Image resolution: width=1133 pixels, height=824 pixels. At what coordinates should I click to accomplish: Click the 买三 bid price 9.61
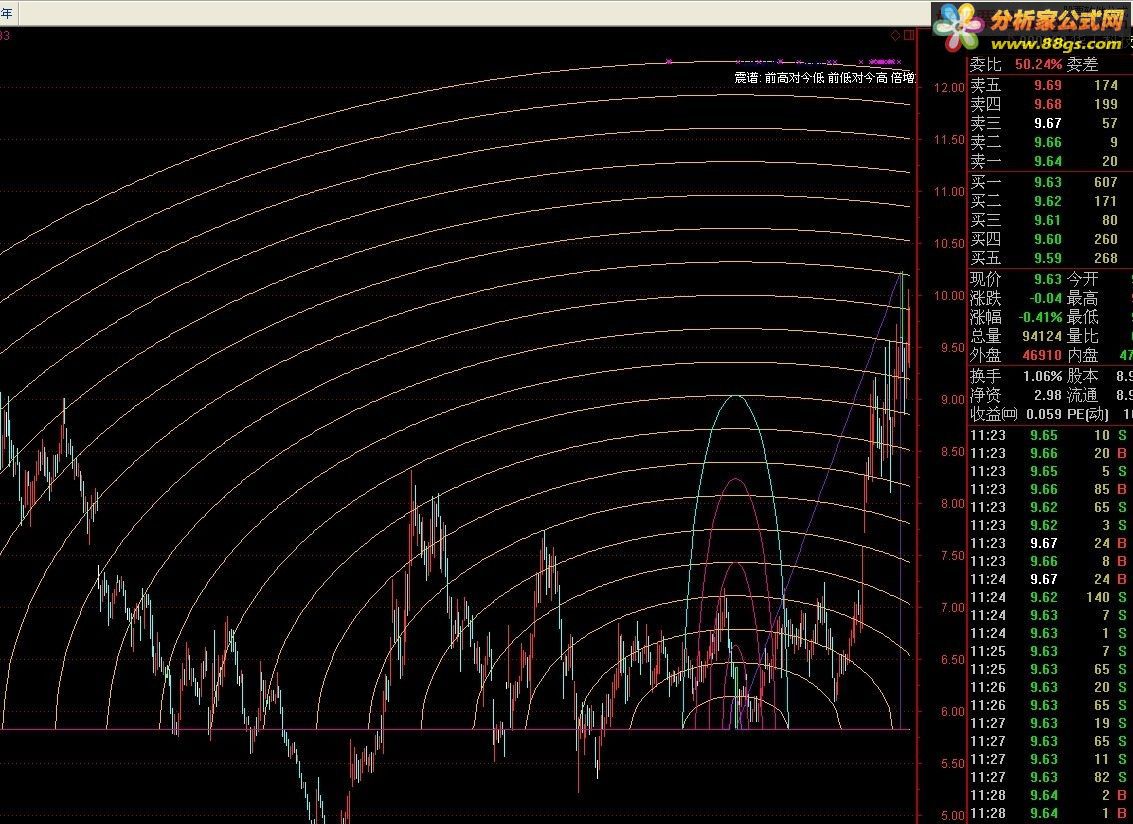[1048, 220]
